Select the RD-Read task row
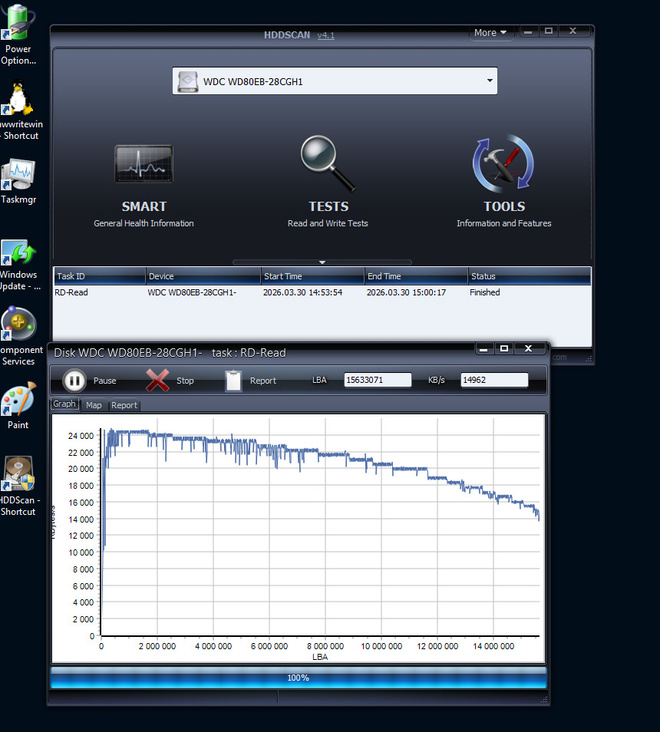The height and width of the screenshot is (732, 660). pos(322,292)
